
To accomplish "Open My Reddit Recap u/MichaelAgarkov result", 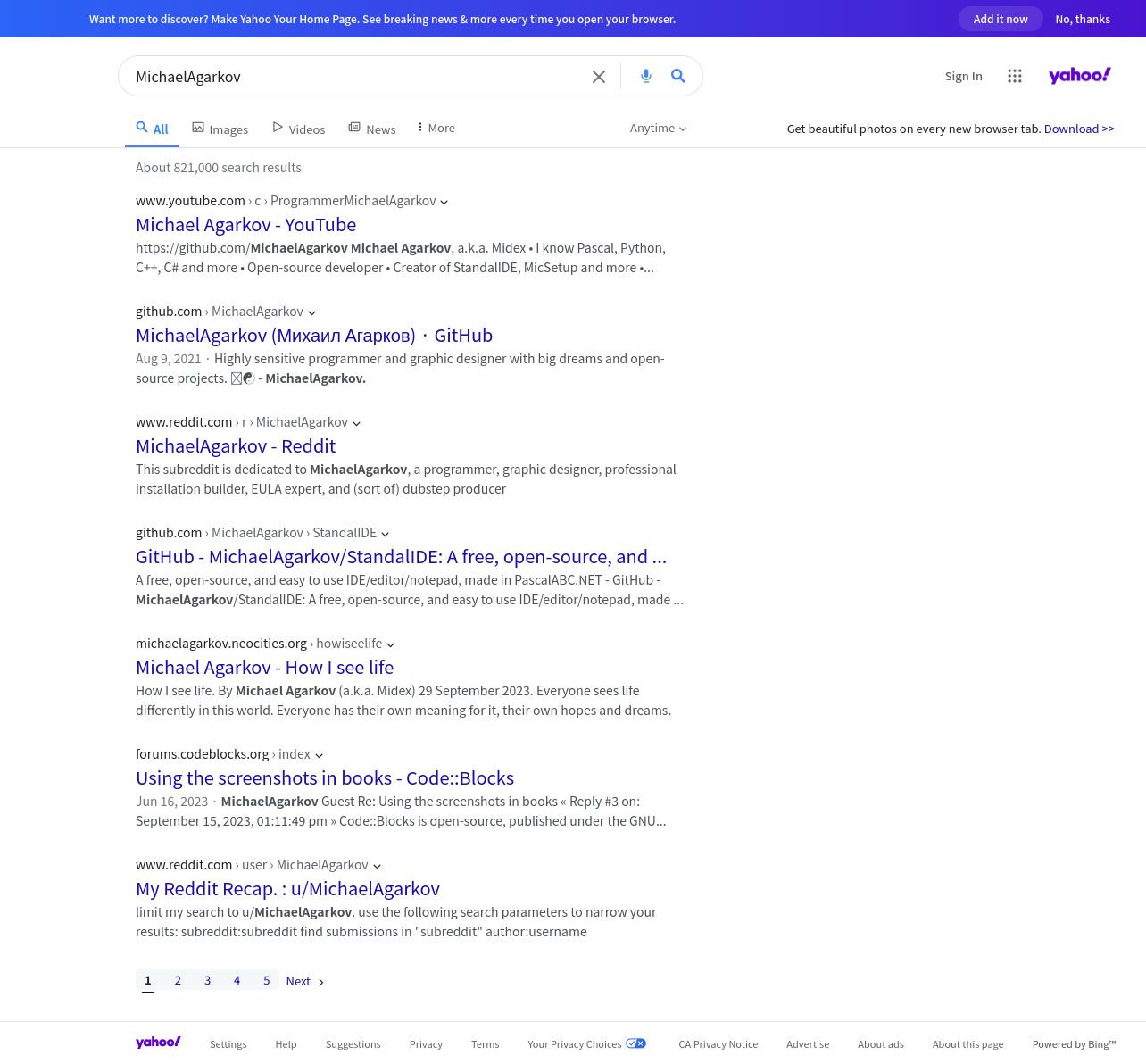I will (x=287, y=889).
